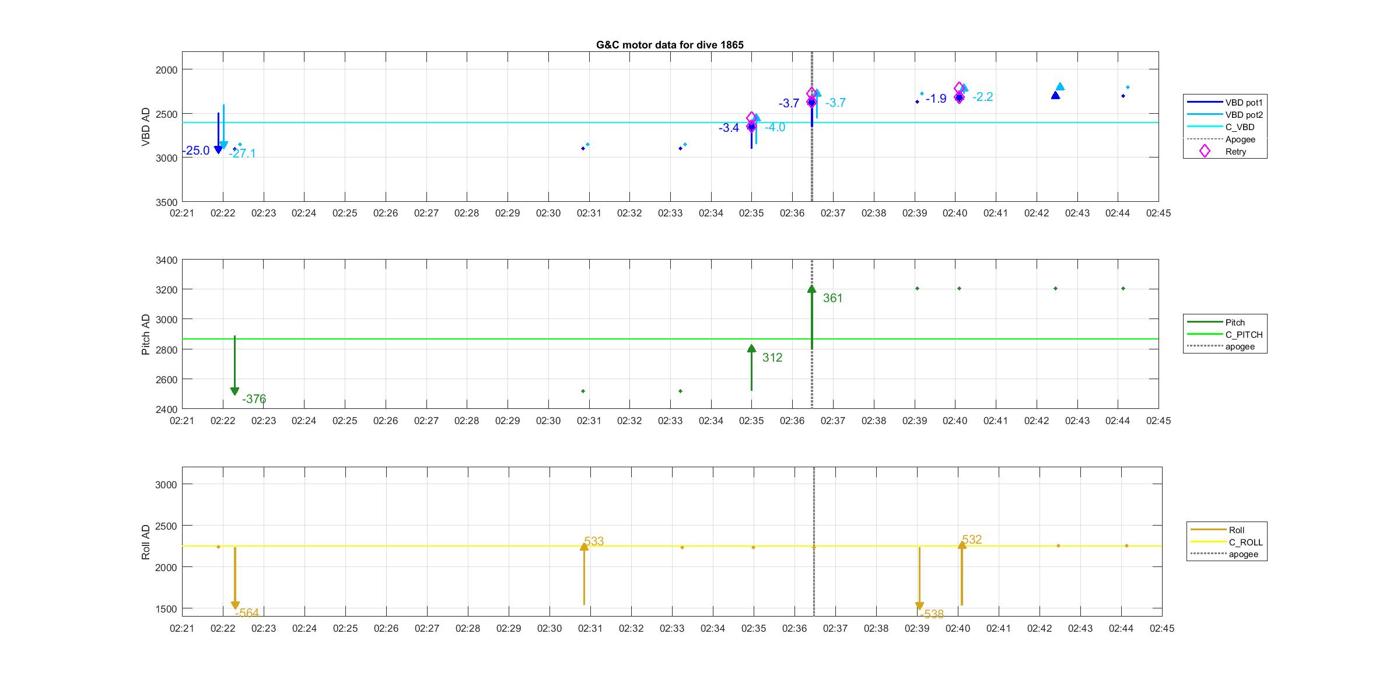Click the '-564' roll data label
The image size is (1400, 693).
(247, 613)
